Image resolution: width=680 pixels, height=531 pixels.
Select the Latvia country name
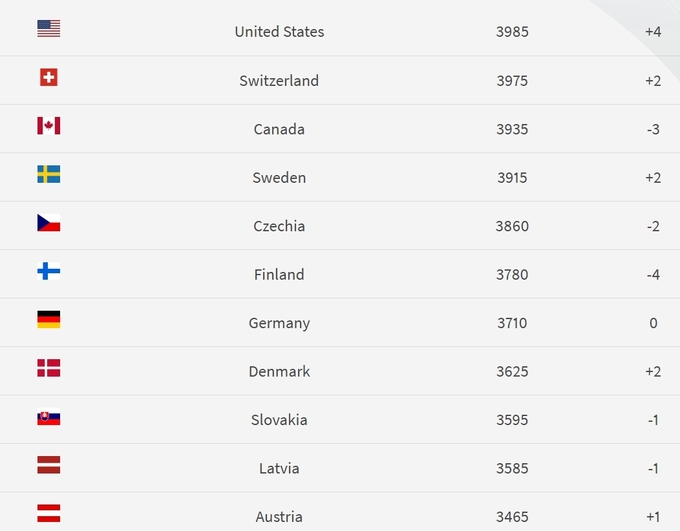pos(279,469)
